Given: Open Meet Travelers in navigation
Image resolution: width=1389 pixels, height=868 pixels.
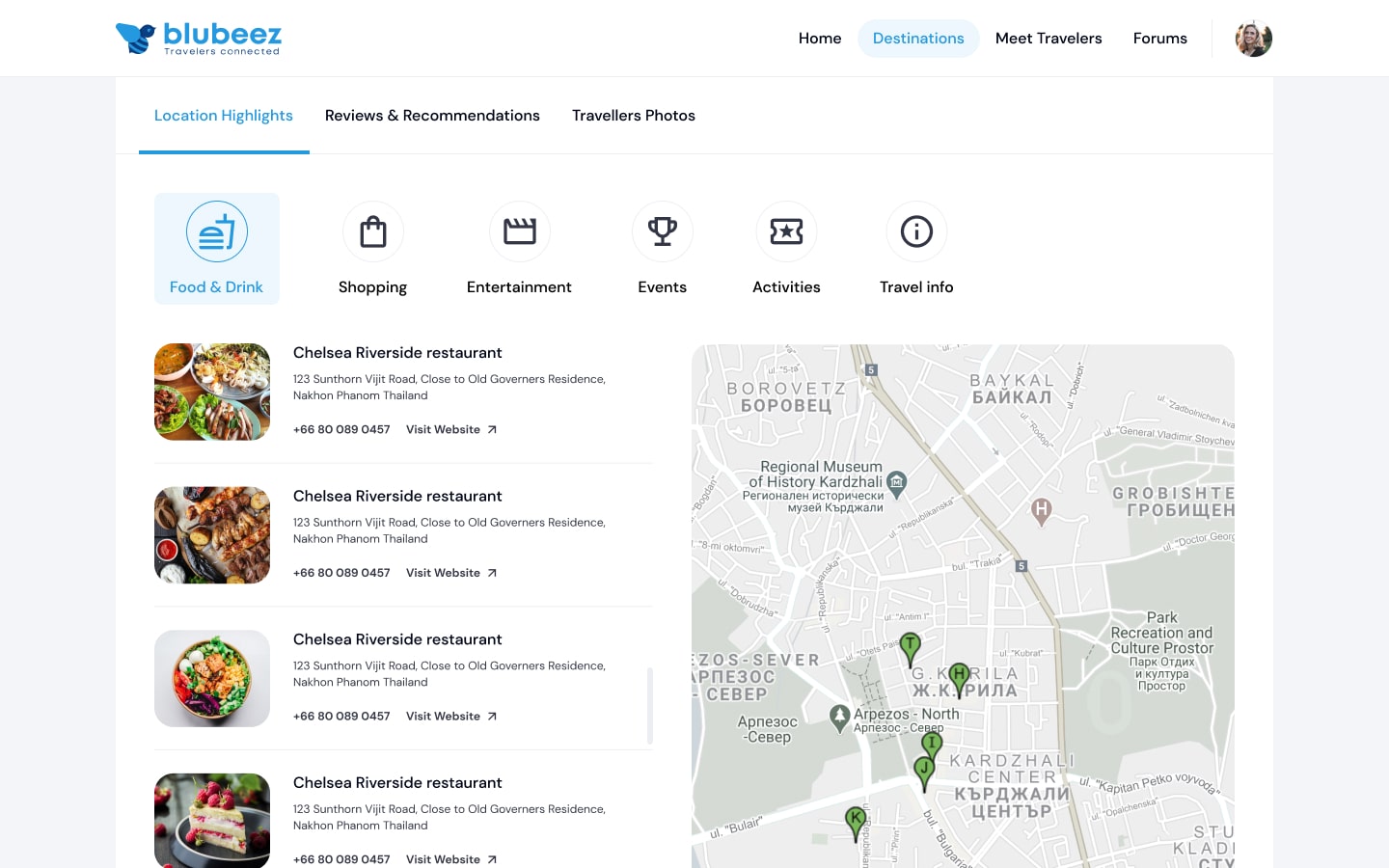Looking at the screenshot, I should (1049, 39).
